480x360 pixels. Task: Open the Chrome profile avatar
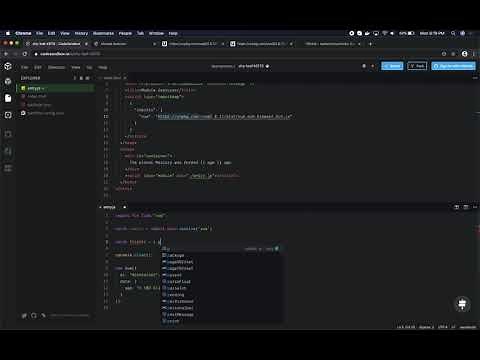pyautogui.click(x=465, y=54)
